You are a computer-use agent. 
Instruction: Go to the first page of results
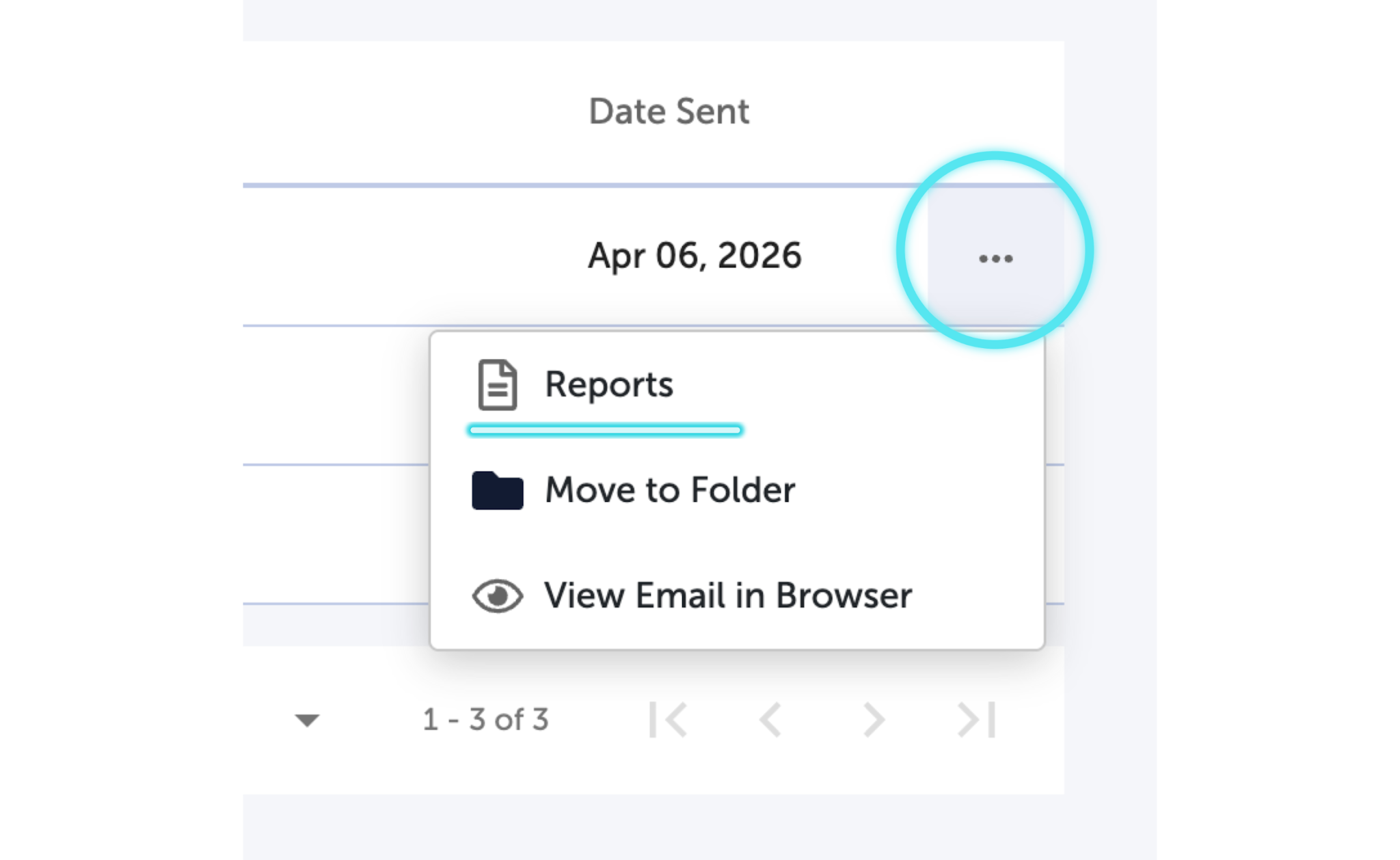point(668,719)
